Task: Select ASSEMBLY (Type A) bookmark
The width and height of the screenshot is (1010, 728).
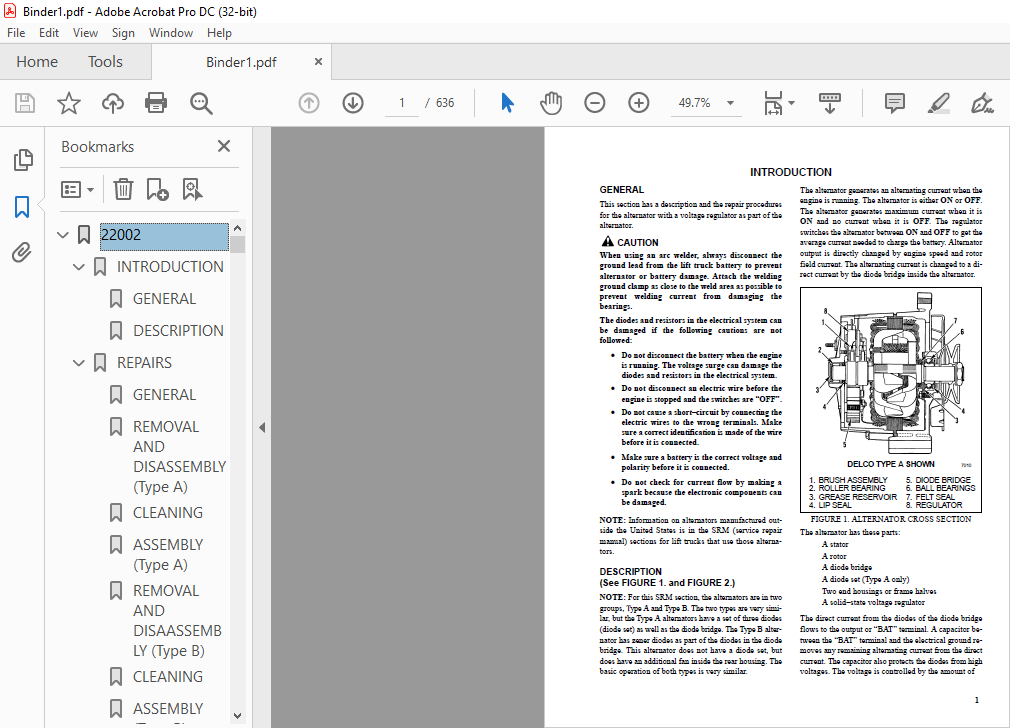Action: point(167,555)
